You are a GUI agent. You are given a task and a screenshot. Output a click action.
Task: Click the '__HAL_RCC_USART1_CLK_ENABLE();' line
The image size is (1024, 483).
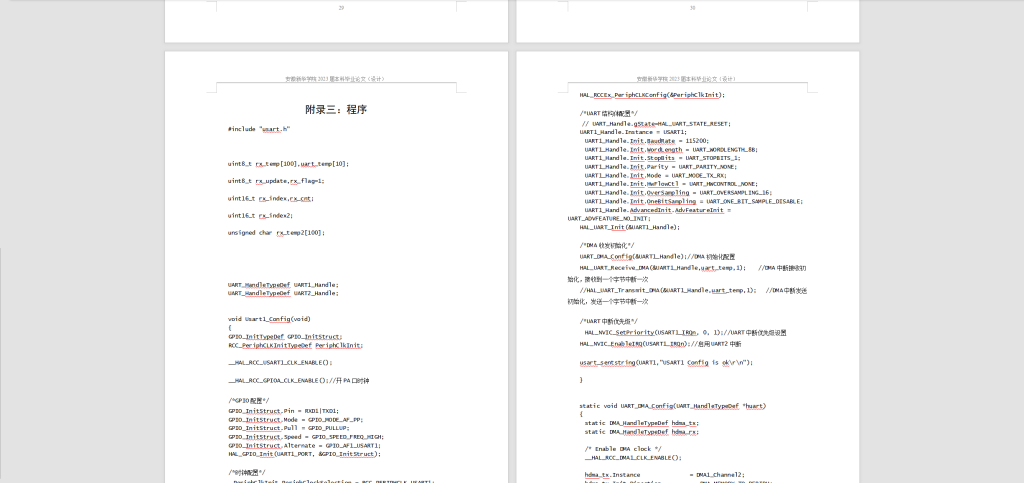coord(282,362)
